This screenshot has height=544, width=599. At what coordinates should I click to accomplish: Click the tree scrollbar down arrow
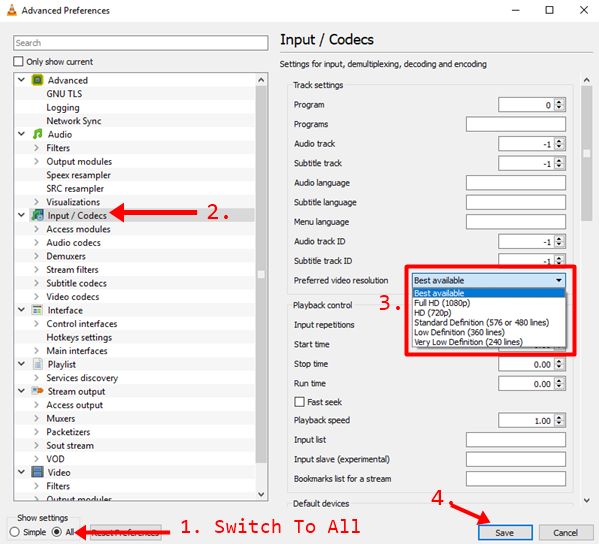click(261, 494)
